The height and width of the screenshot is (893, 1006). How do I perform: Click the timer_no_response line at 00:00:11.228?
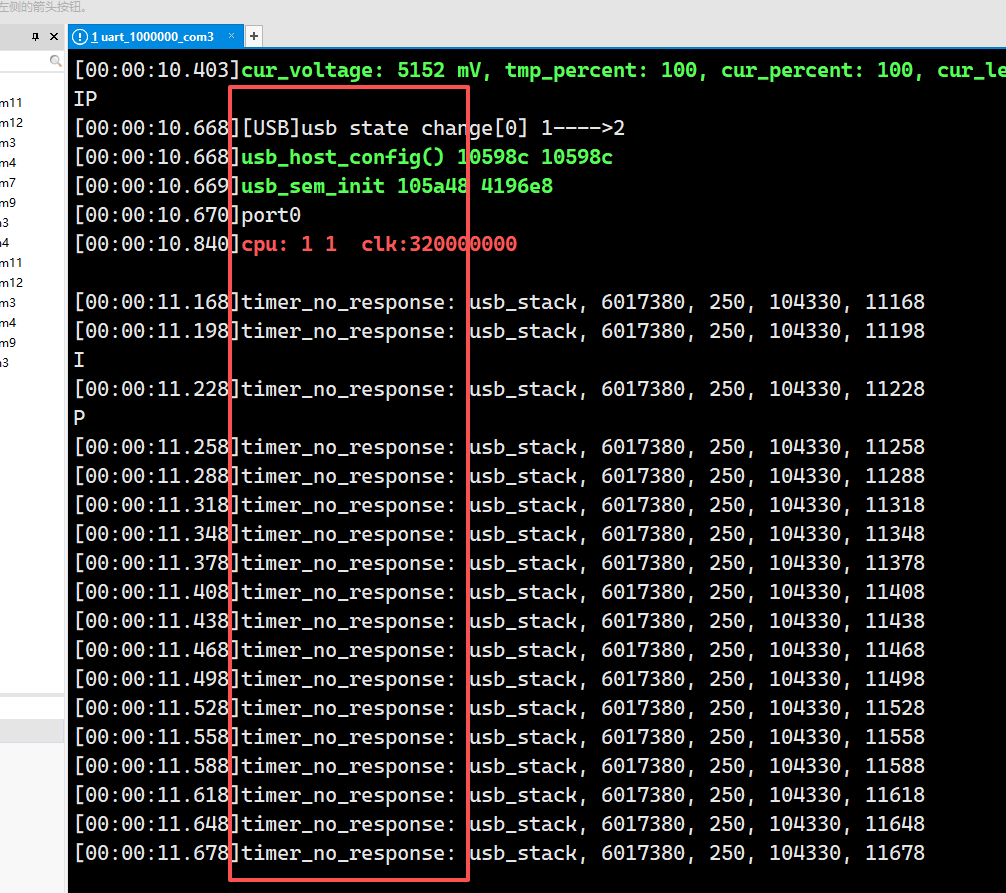(x=500, y=389)
